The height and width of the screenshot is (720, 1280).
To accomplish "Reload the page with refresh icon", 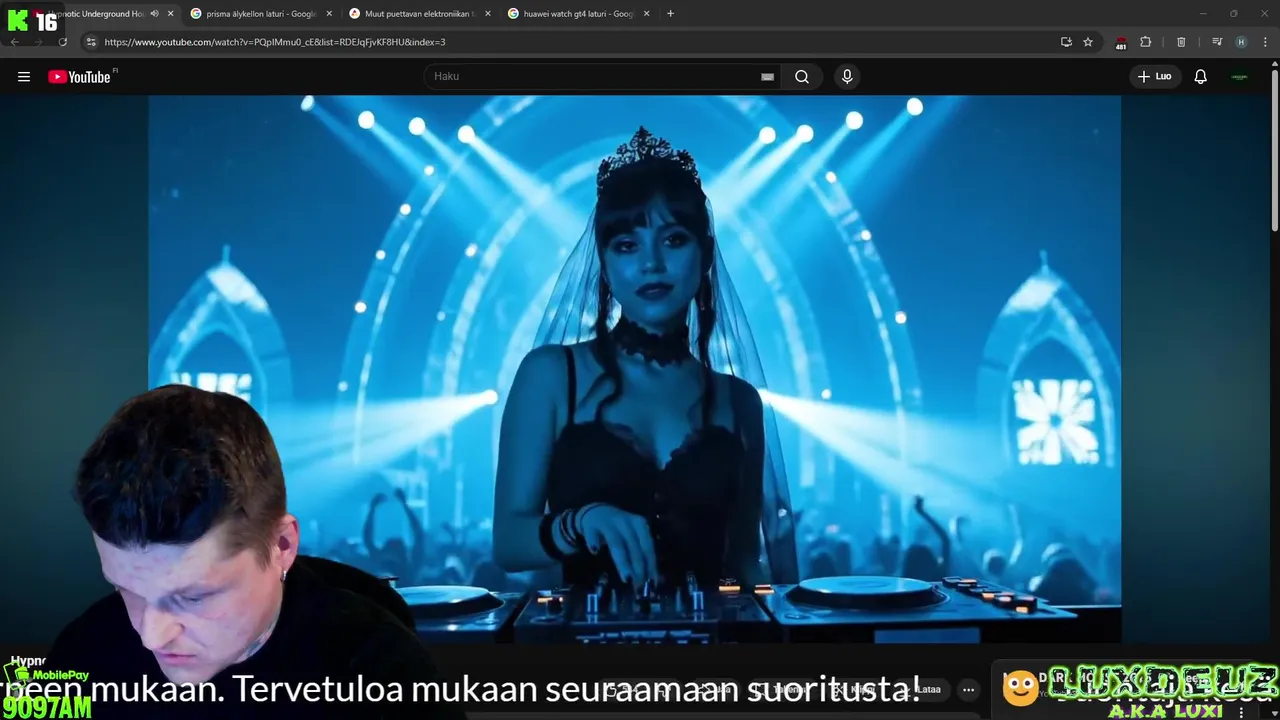I will point(63,42).
